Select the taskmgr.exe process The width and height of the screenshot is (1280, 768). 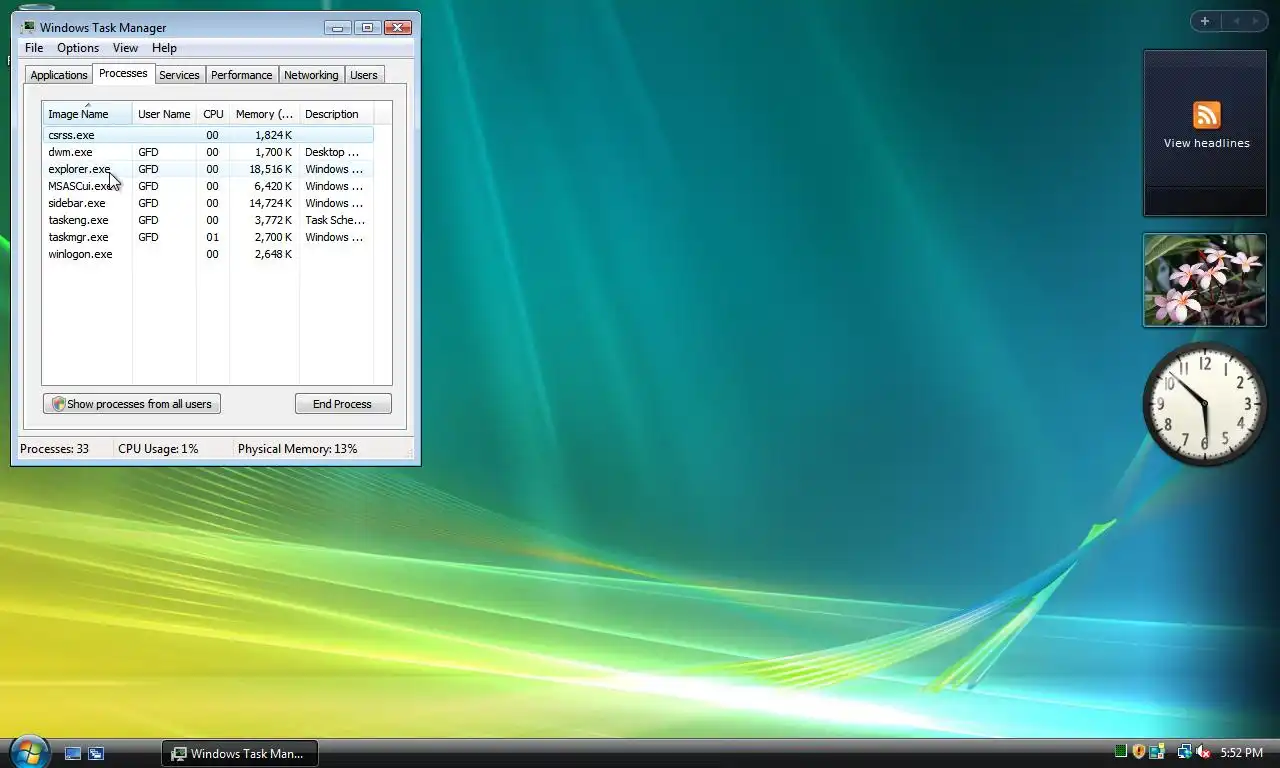208,237
